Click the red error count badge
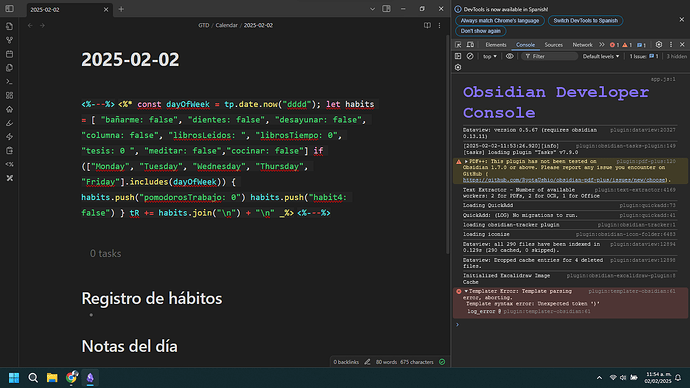Screen dimensions: 690x388 (x=614, y=45)
